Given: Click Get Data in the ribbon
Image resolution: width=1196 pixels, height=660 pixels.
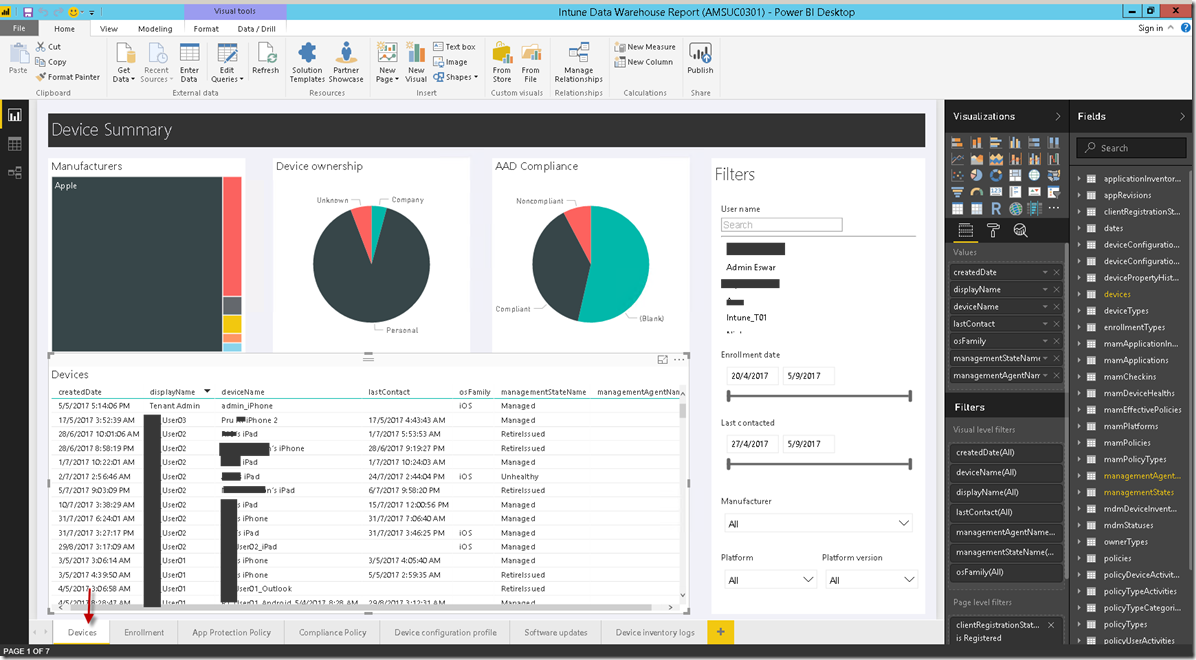Looking at the screenshot, I should (124, 63).
